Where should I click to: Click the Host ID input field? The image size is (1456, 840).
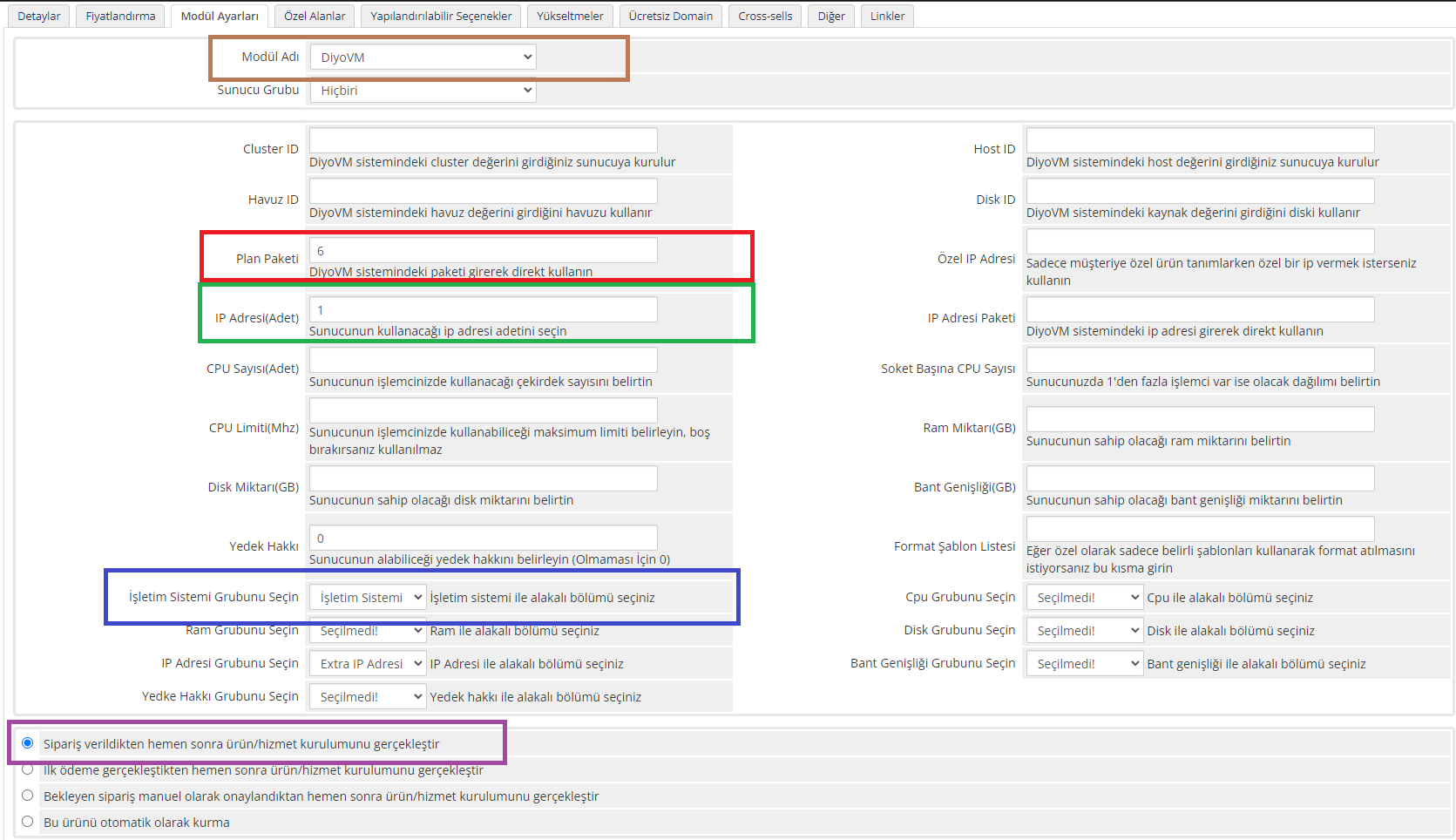tap(1200, 140)
